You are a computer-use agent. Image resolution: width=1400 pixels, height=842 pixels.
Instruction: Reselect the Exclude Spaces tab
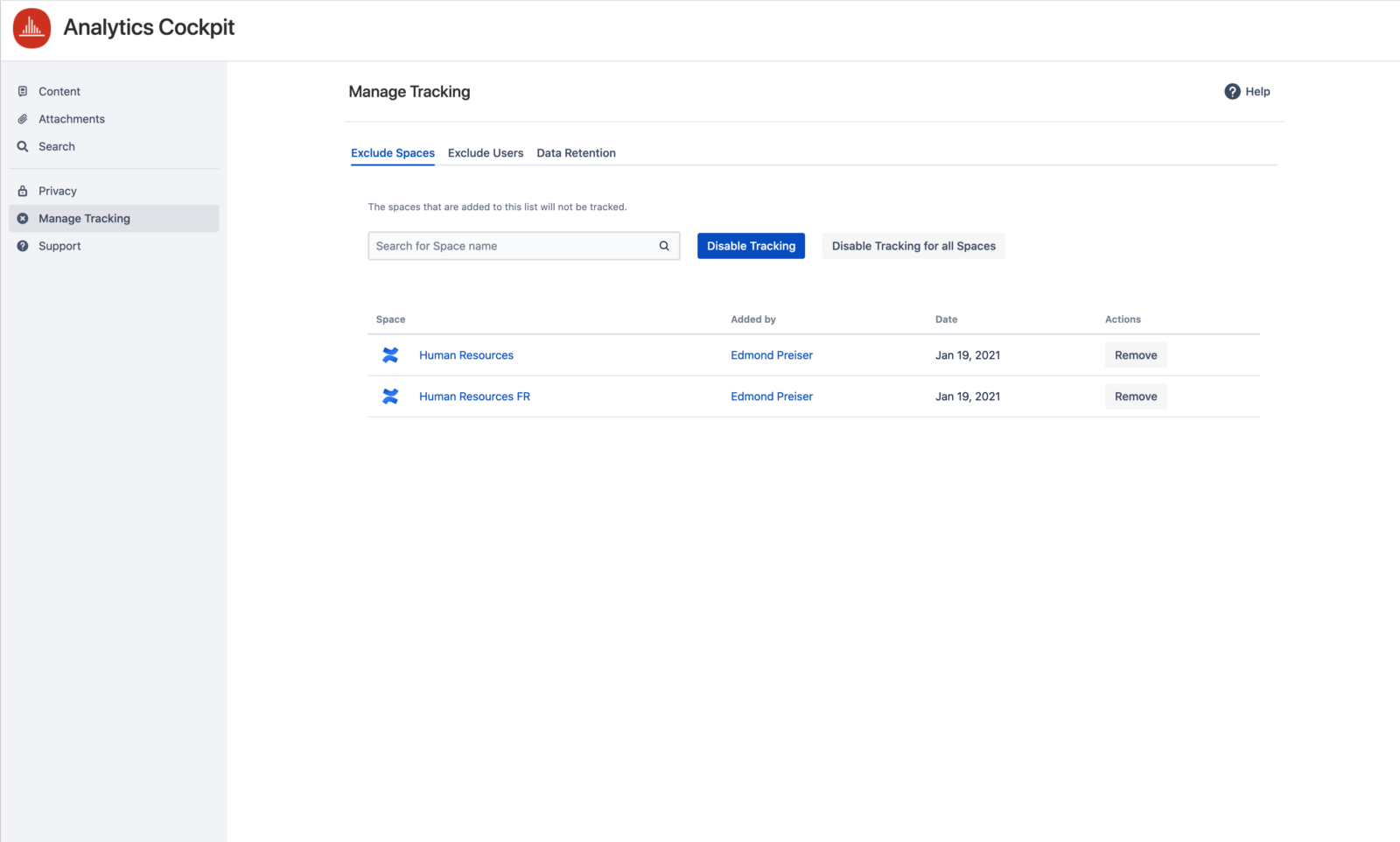pos(392,152)
